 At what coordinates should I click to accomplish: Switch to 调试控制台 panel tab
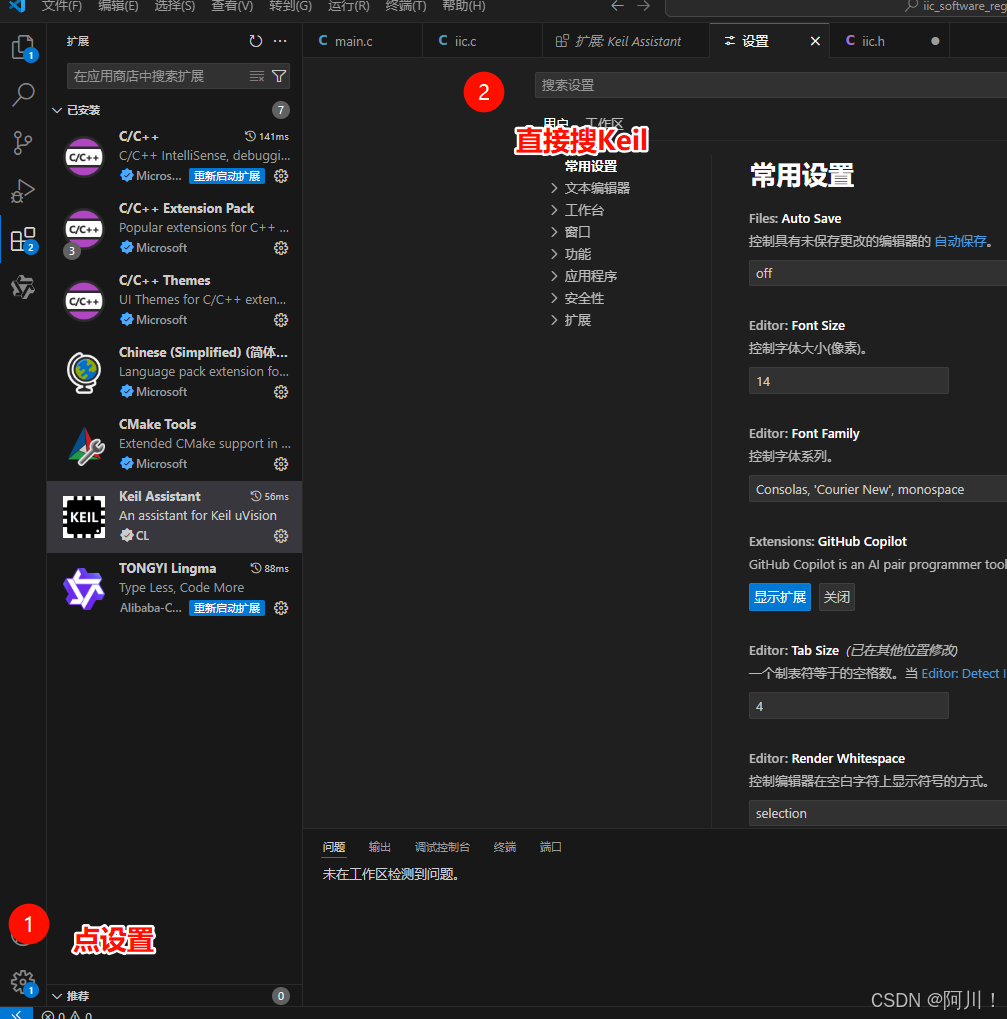point(442,847)
